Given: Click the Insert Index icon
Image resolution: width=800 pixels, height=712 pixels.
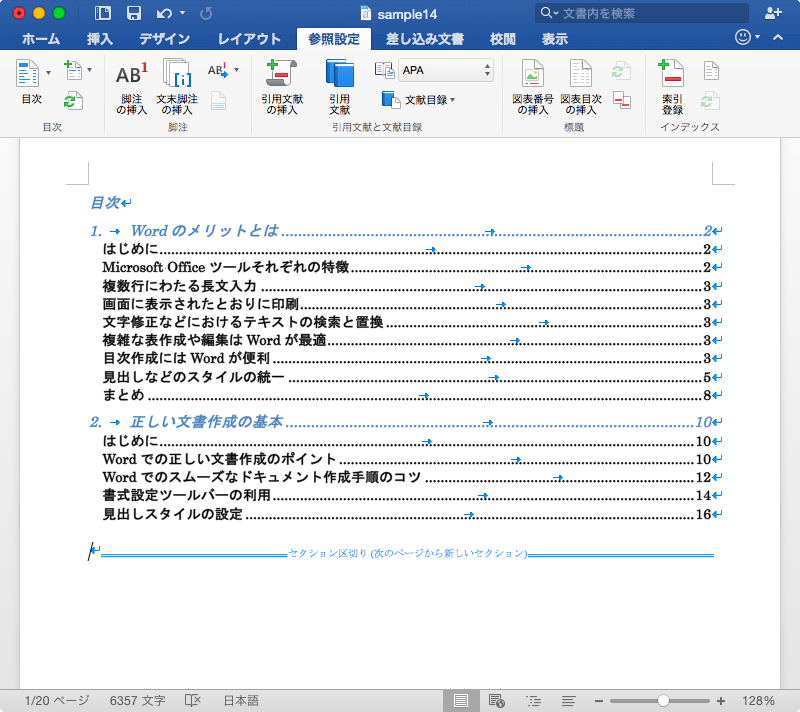Looking at the screenshot, I should point(711,70).
